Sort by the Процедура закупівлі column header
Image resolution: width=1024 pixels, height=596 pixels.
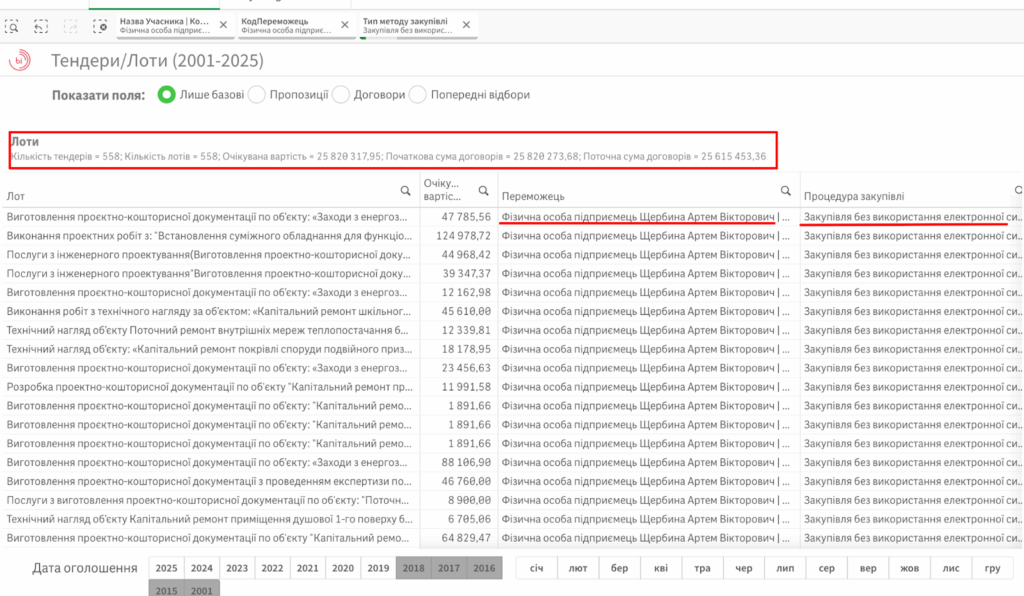point(854,196)
